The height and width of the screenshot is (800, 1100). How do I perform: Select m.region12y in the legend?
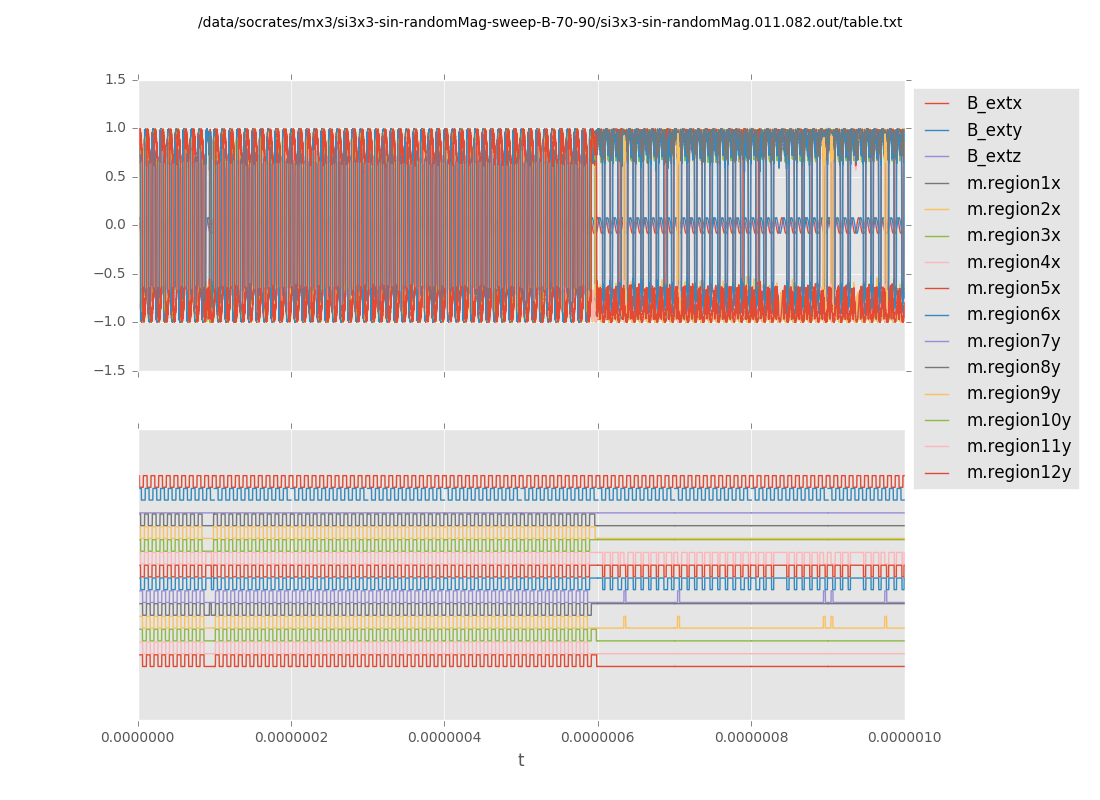[x=1018, y=472]
